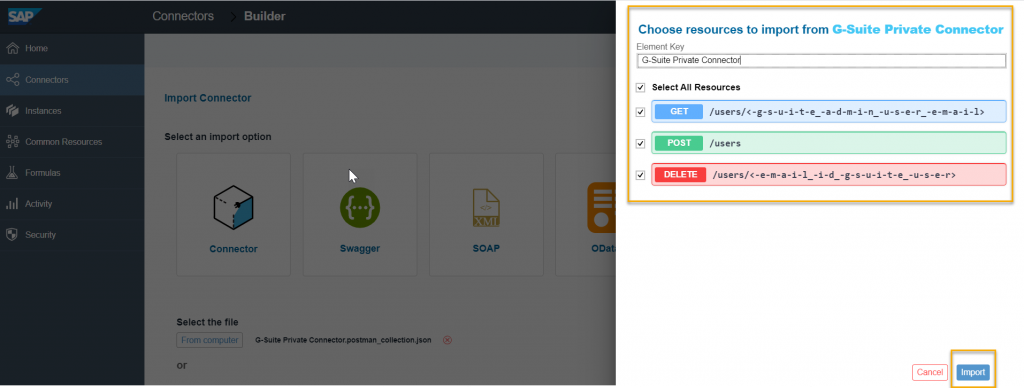Click the green POST method badge
This screenshot has height=388, width=1024.
[679, 143]
